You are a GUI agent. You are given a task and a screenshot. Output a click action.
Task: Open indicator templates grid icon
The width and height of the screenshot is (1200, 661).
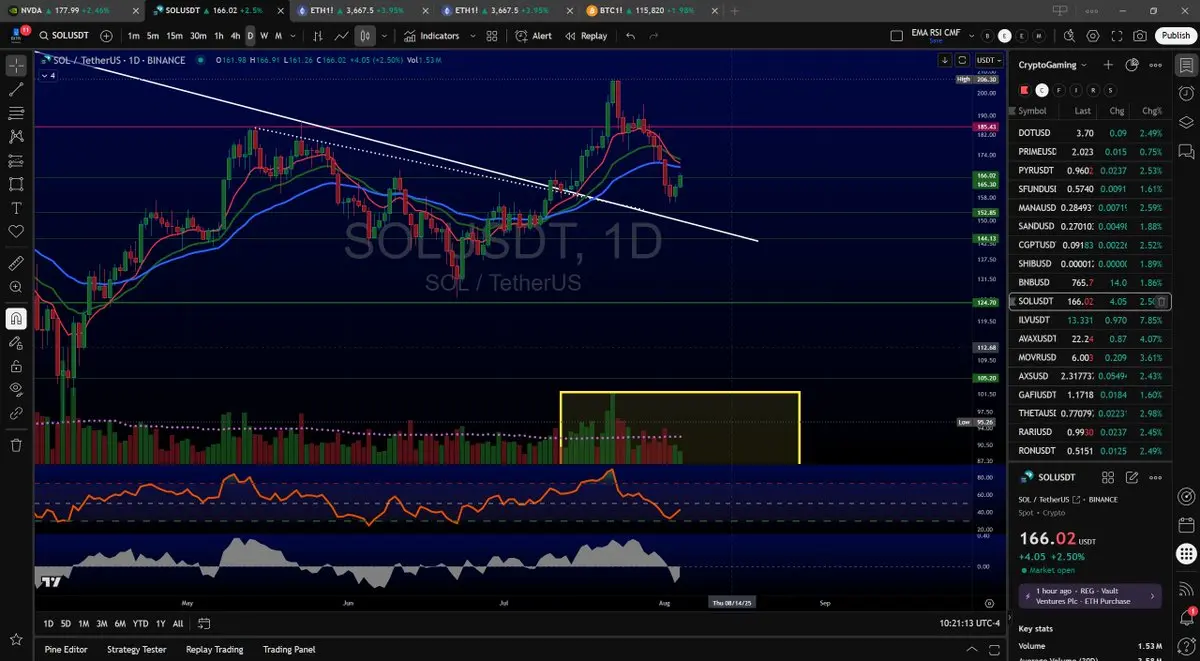[492, 36]
